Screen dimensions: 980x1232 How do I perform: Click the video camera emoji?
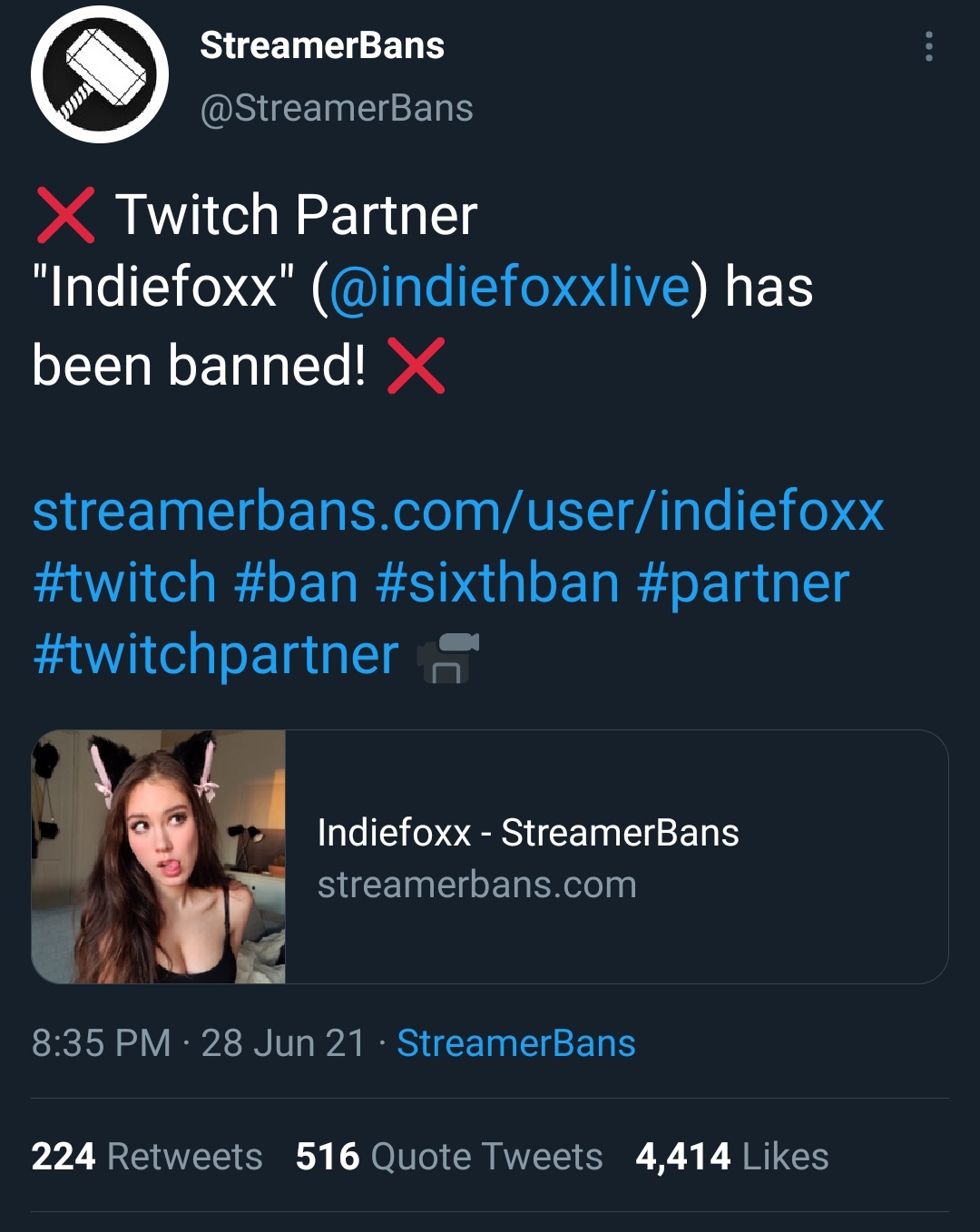coord(447,657)
